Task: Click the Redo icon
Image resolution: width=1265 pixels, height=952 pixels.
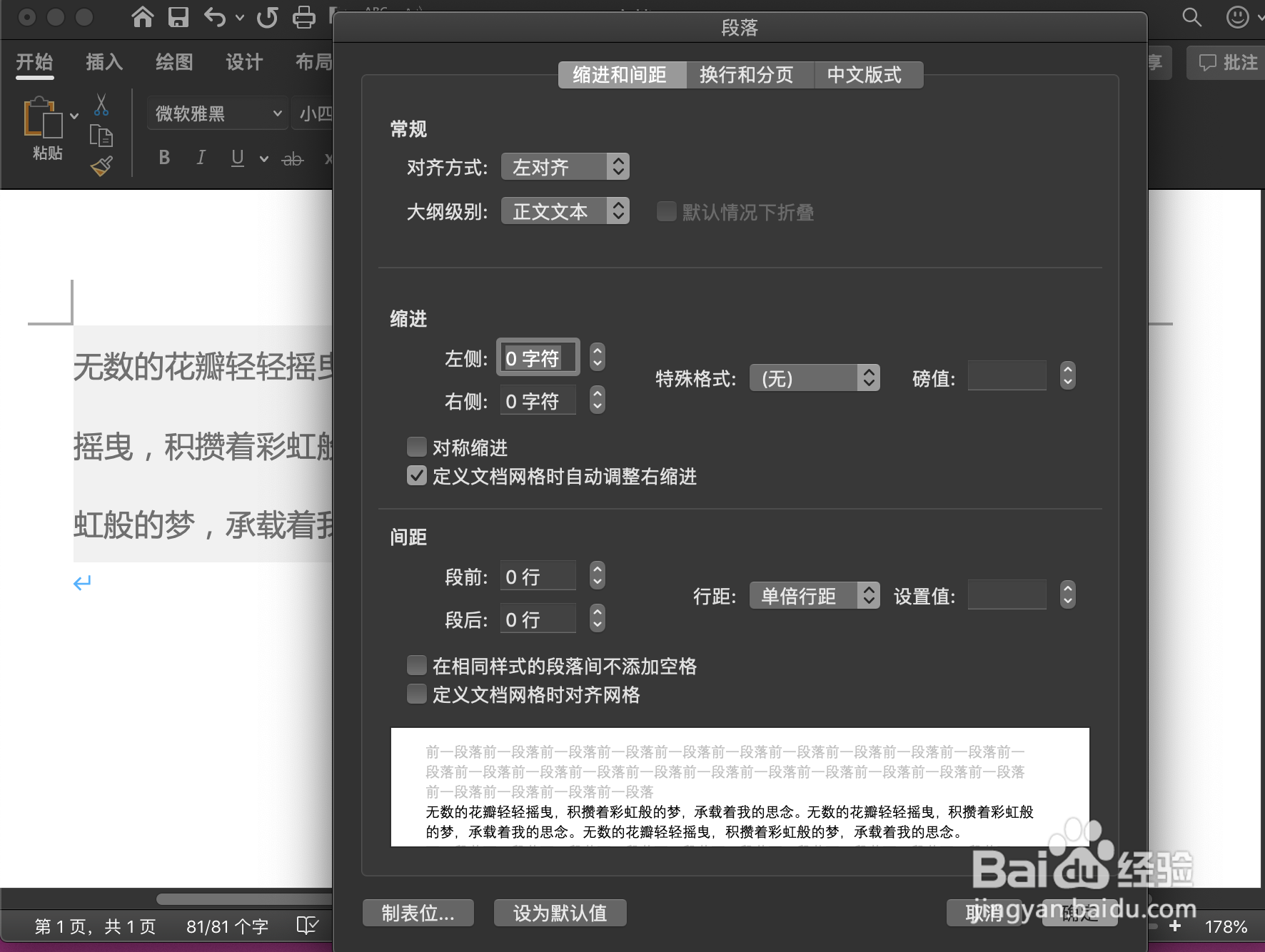Action: point(267,18)
